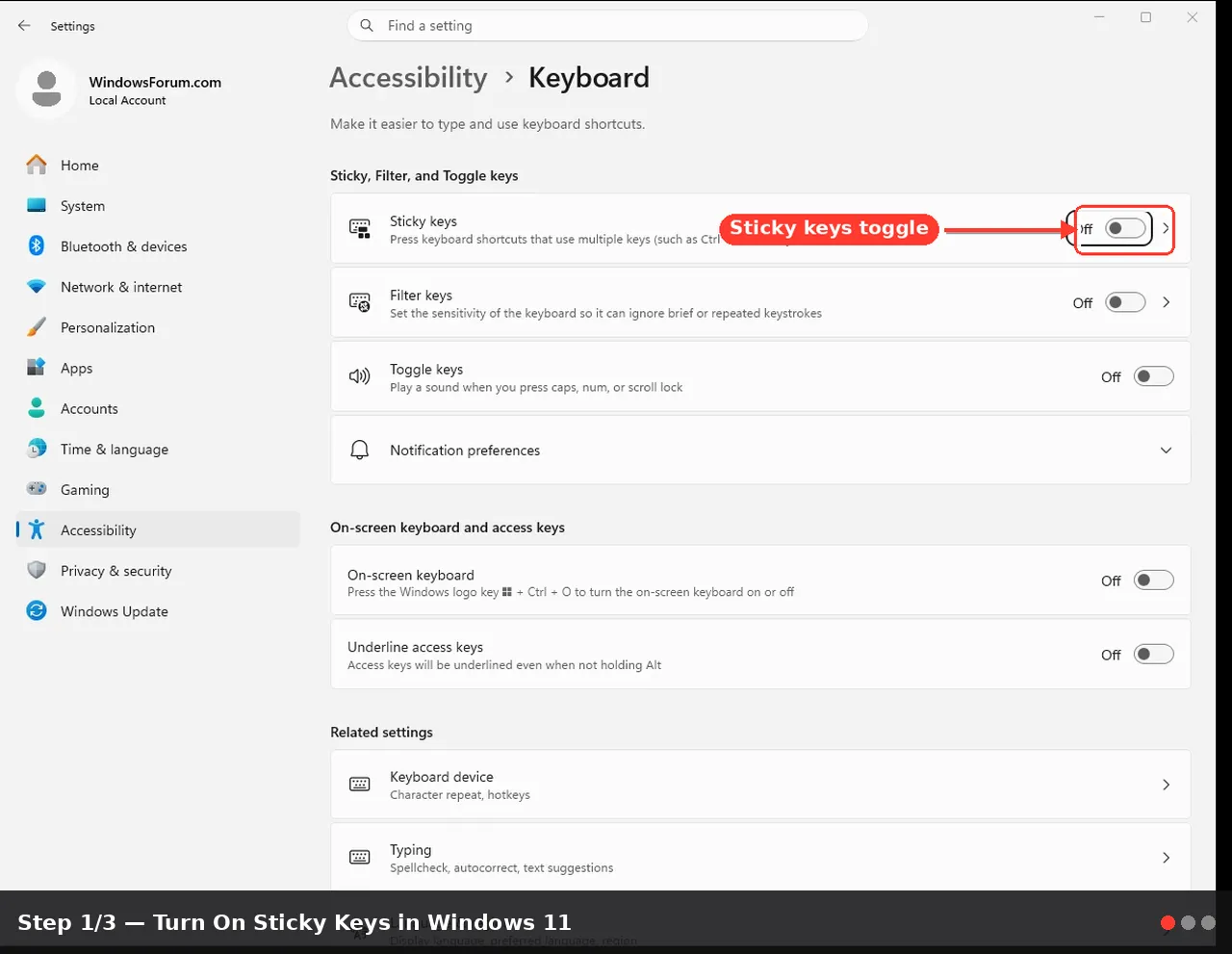Image resolution: width=1232 pixels, height=954 pixels.
Task: Click the back arrow in Settings header
Action: (24, 26)
